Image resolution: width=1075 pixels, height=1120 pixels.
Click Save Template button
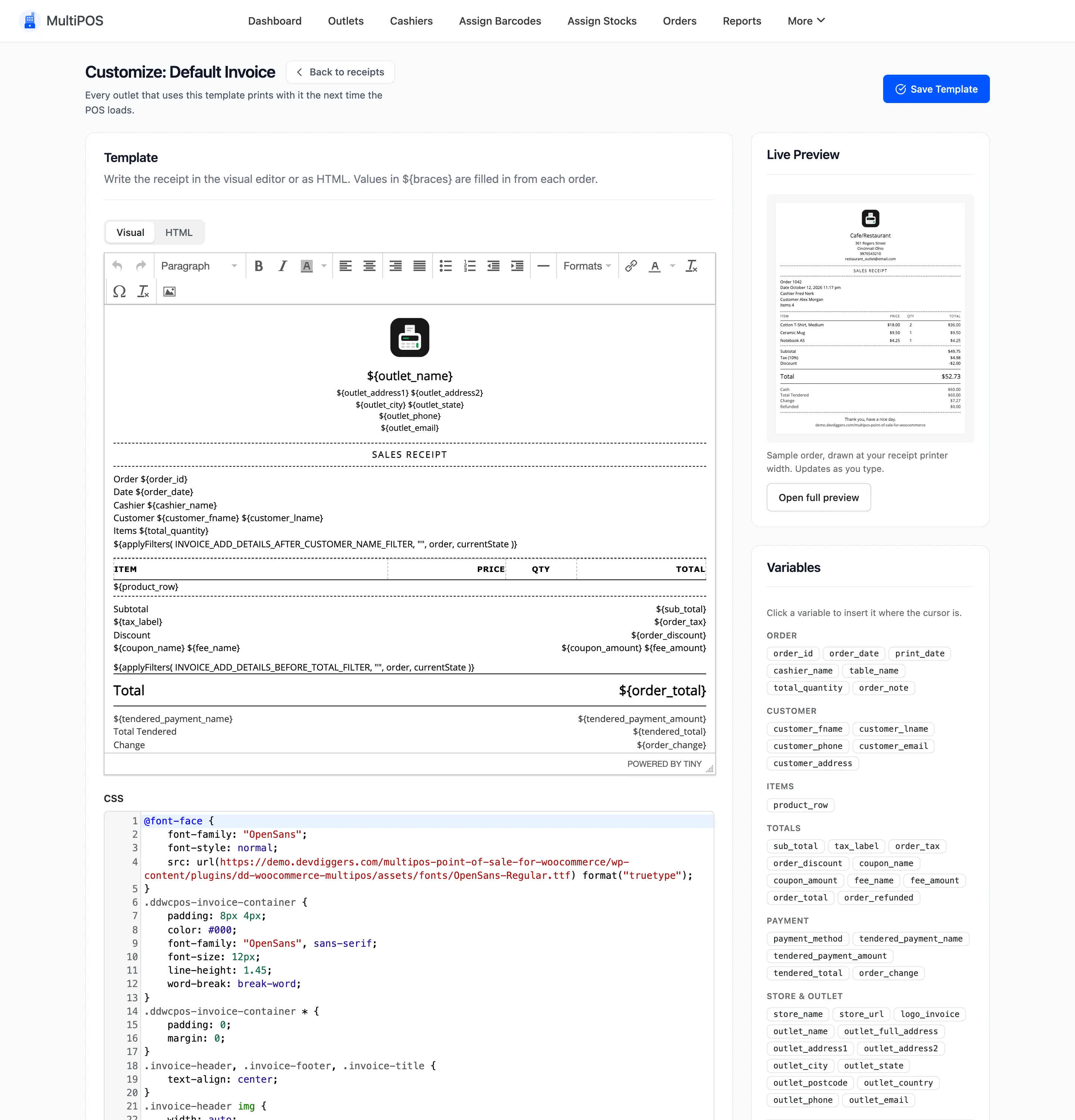click(936, 88)
